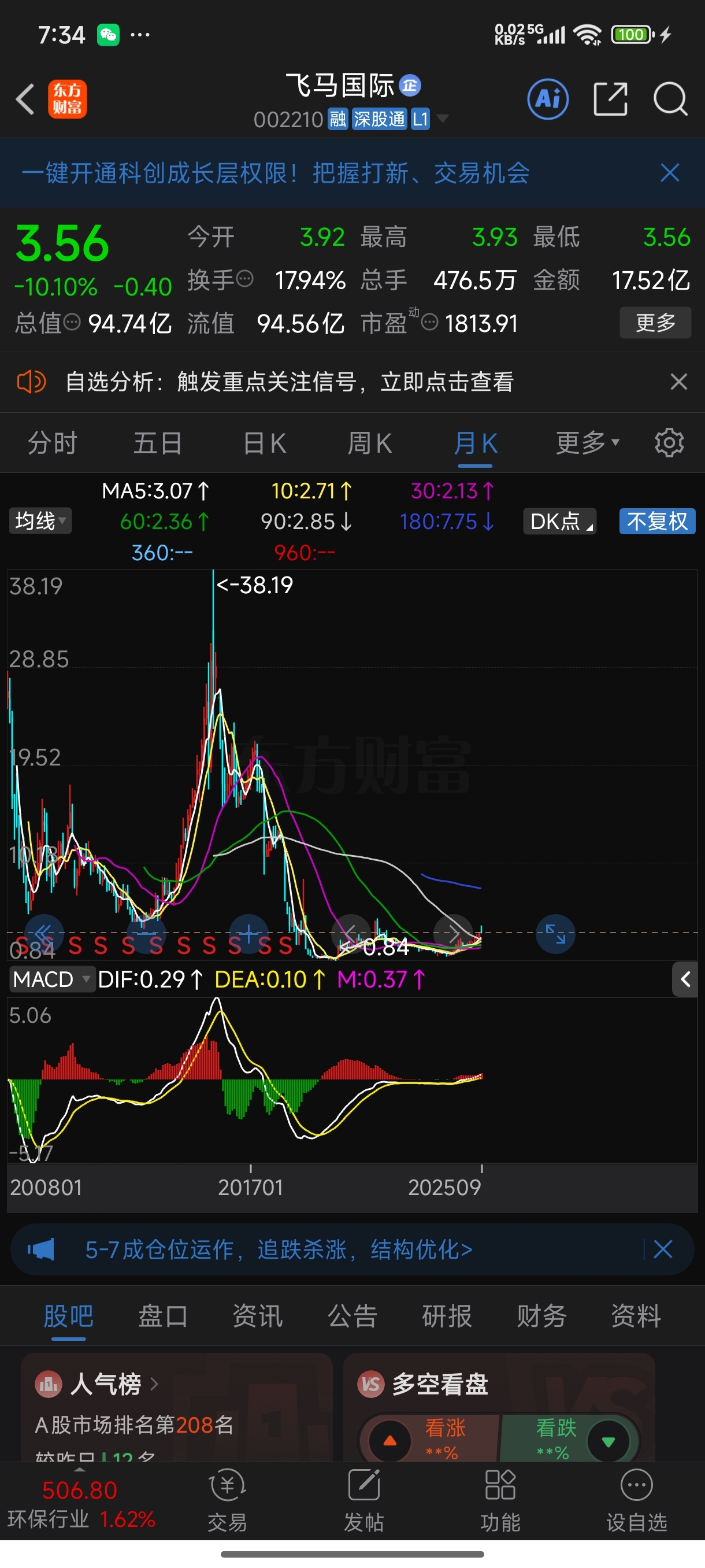Open chart settings gear icon
Image resolution: width=705 pixels, height=1568 pixels.
(x=669, y=442)
